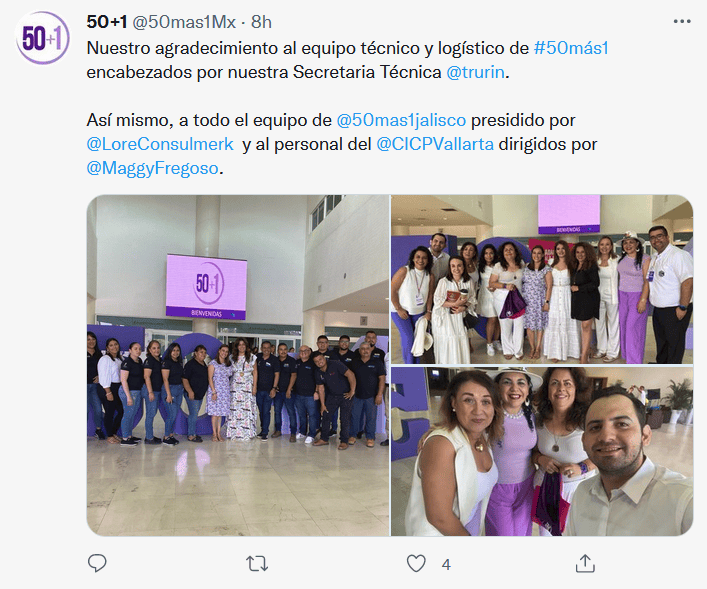Click the reply speech bubble icon

97,563
